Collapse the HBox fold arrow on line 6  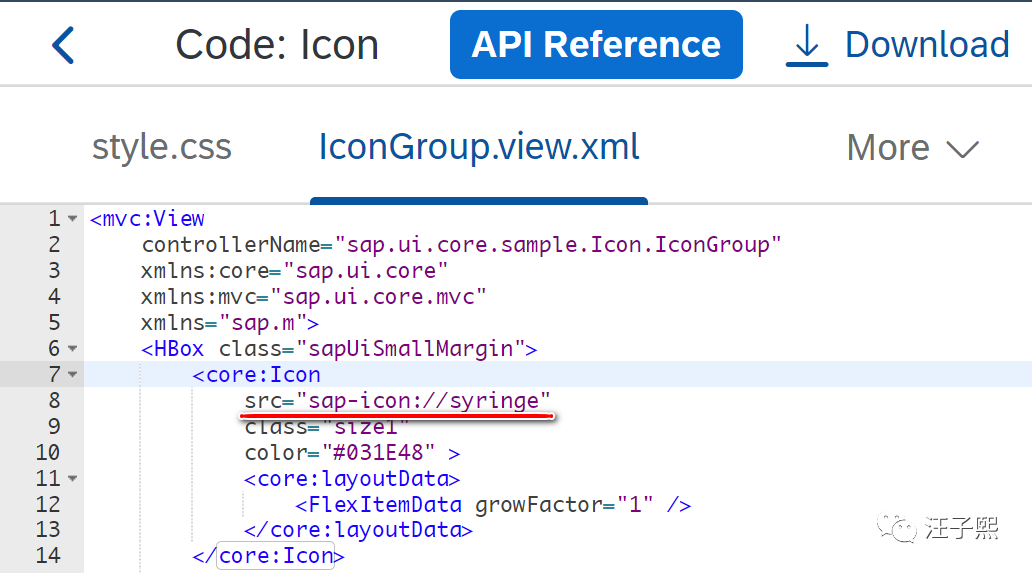point(72,349)
